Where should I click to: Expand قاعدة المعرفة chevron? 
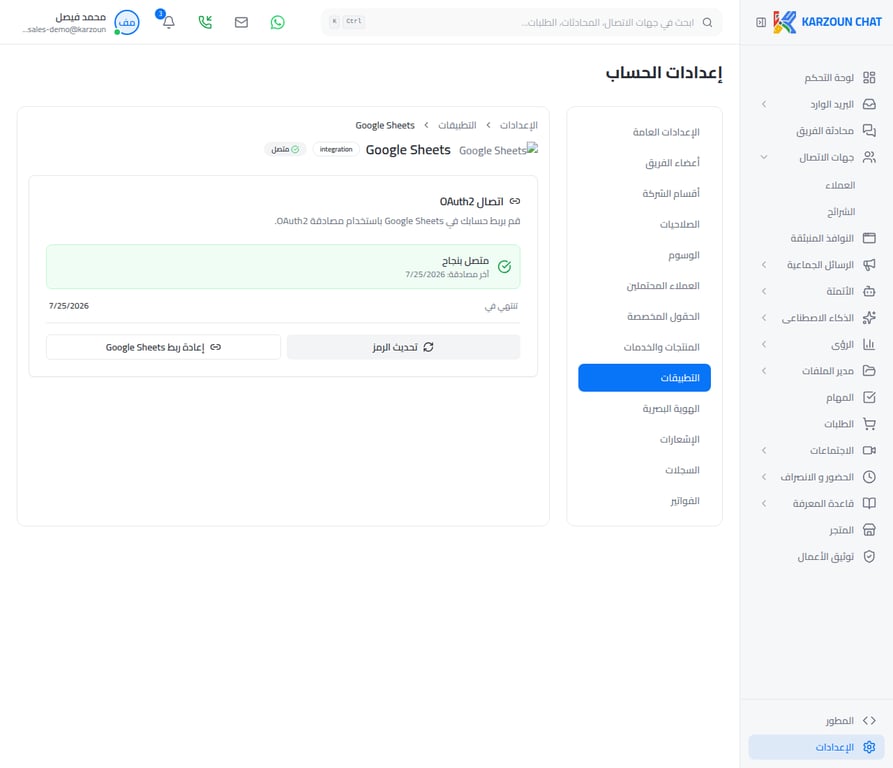(764, 503)
